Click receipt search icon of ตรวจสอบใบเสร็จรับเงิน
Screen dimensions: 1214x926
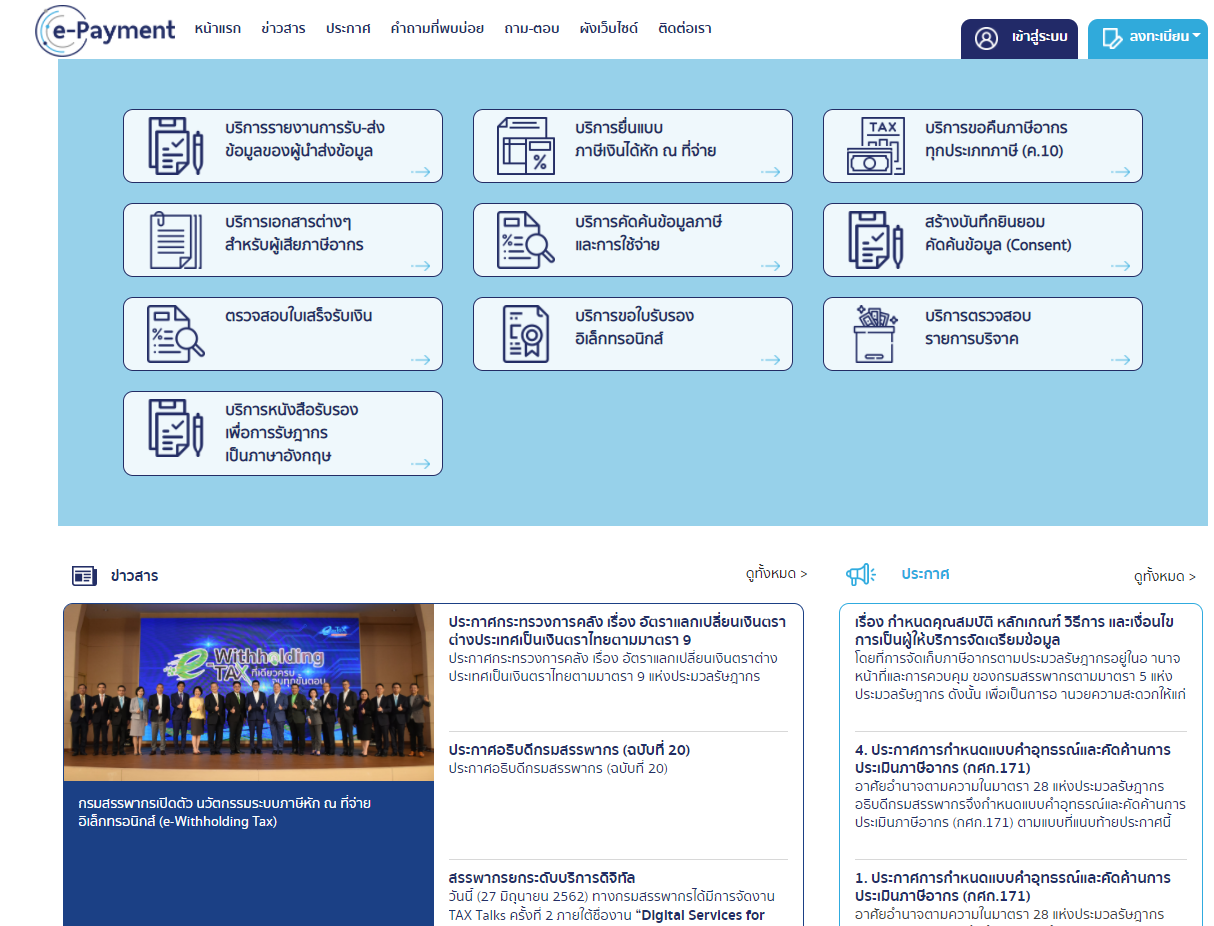pos(176,334)
